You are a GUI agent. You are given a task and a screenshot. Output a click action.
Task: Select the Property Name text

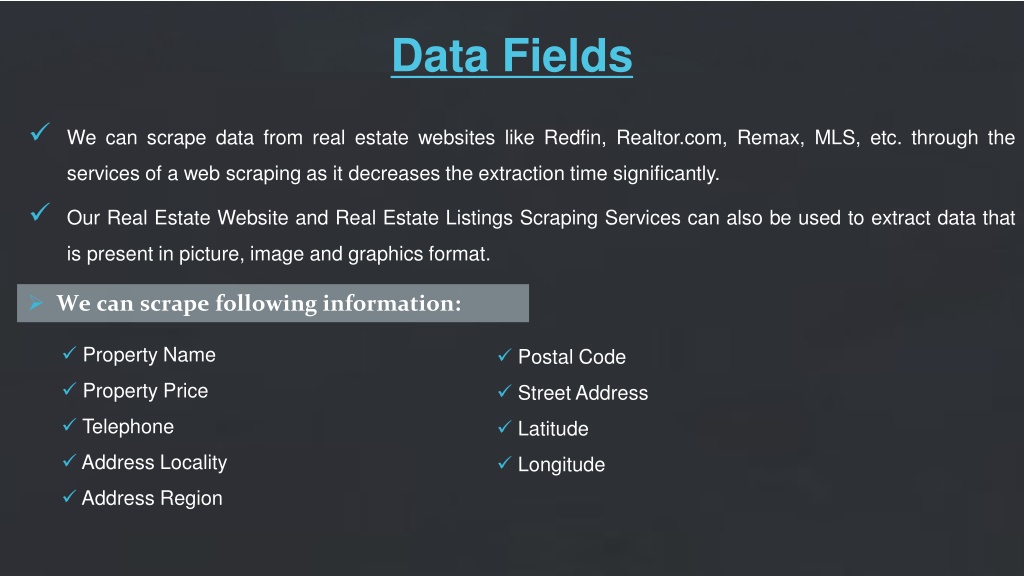pyautogui.click(x=149, y=355)
